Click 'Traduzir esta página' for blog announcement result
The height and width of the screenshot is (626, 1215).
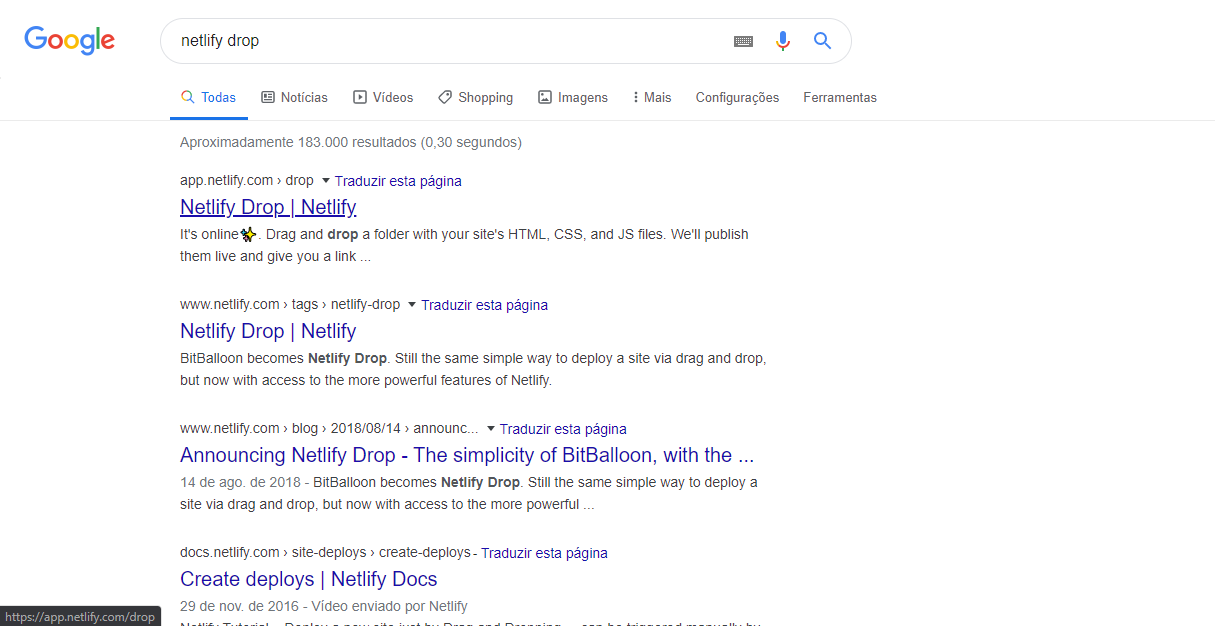click(563, 429)
